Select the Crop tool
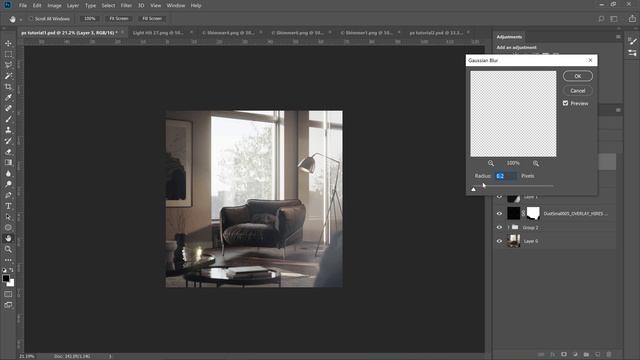The width and height of the screenshot is (640, 360). tap(8, 87)
